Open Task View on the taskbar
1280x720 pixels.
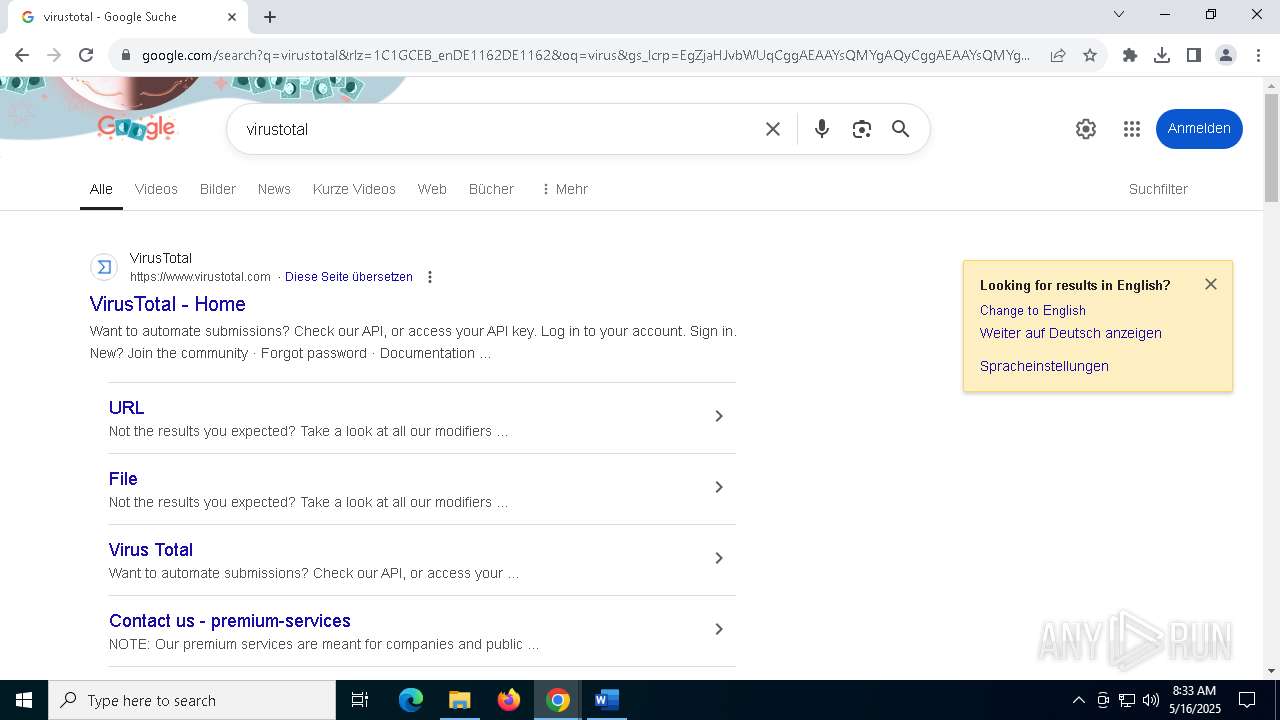[360, 700]
